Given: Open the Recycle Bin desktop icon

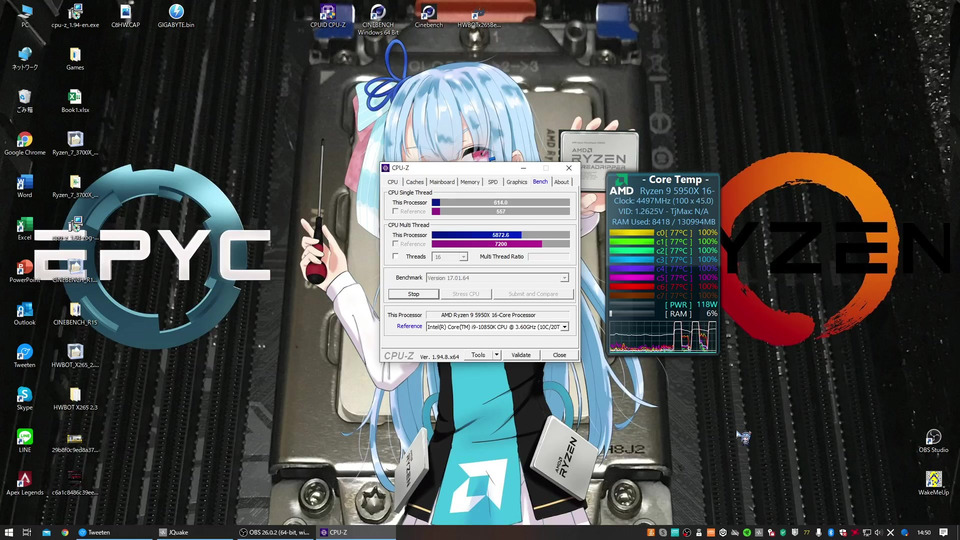Looking at the screenshot, I should [24, 101].
